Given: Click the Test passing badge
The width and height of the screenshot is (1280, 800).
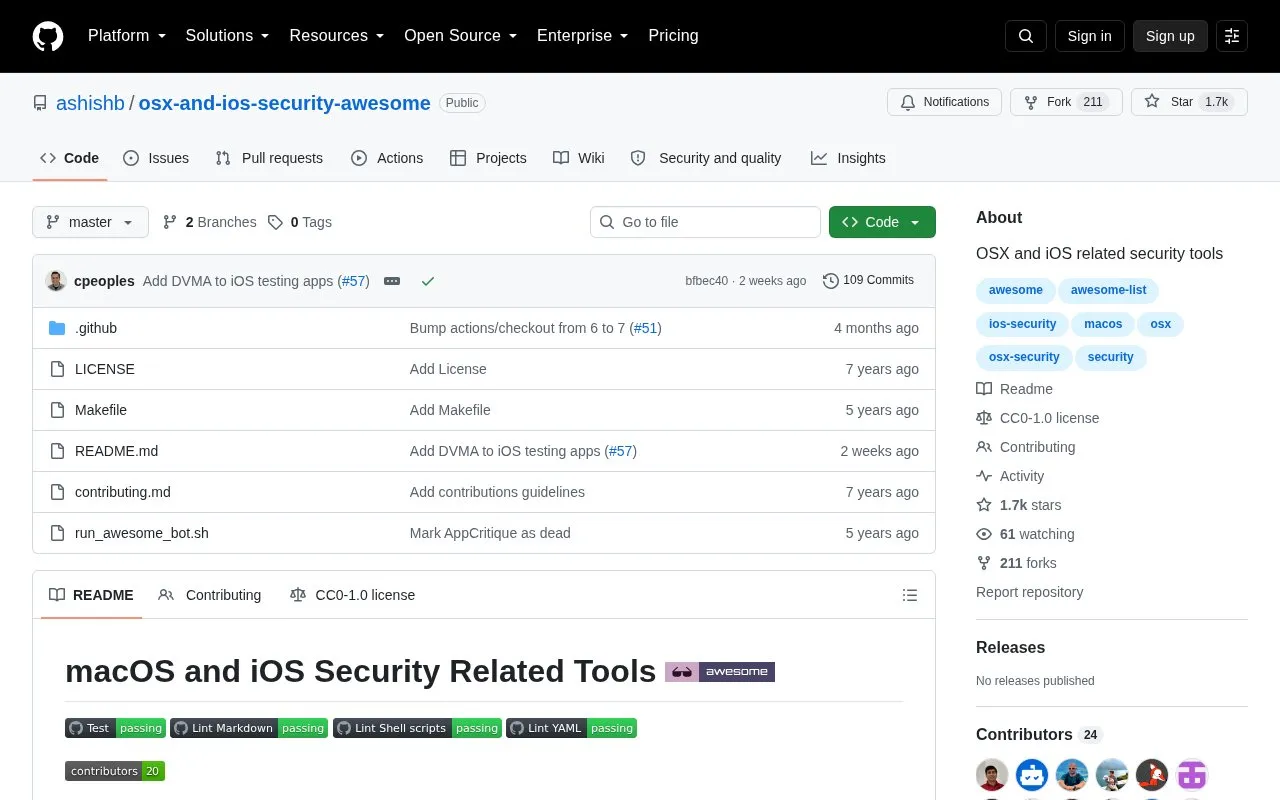Looking at the screenshot, I should coord(115,728).
